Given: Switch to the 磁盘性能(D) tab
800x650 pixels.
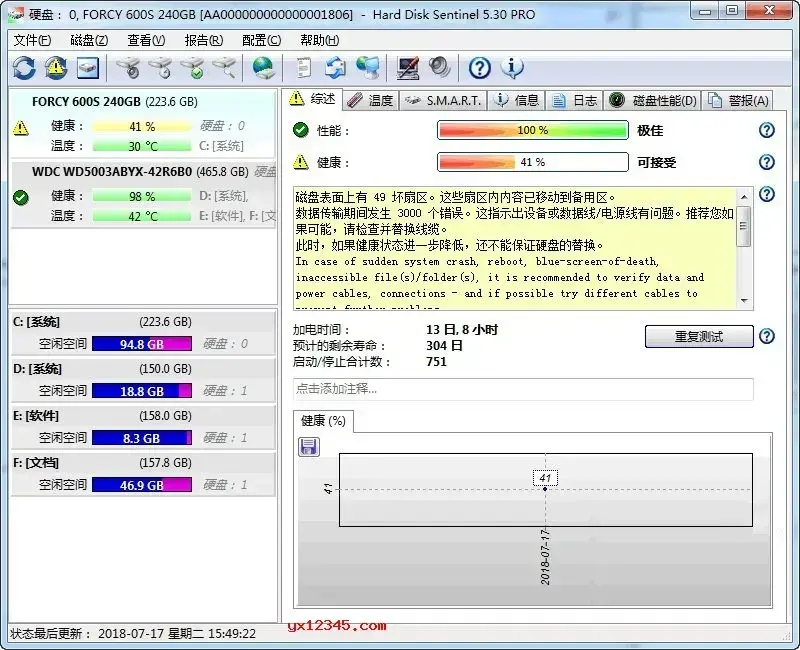Looking at the screenshot, I should tap(653, 101).
